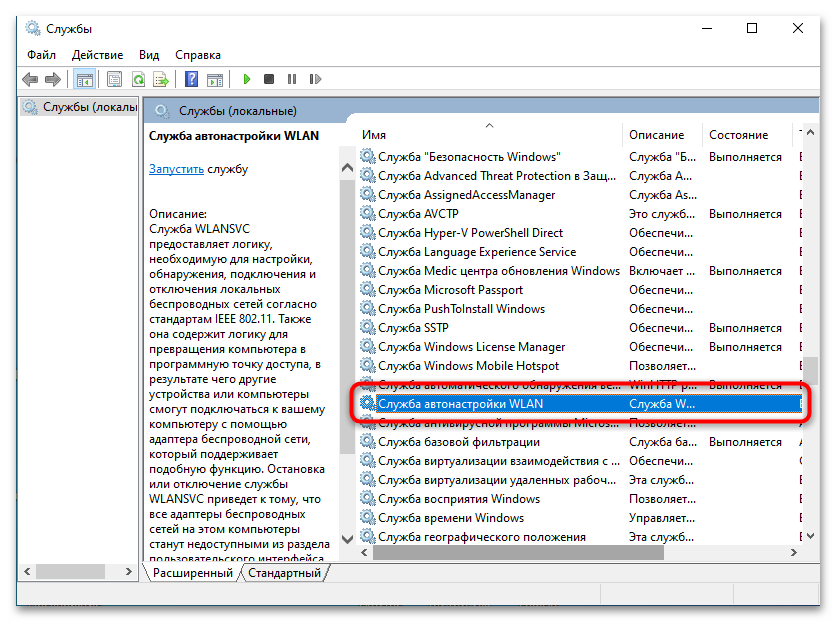Restart the service with restart button

[x=315, y=79]
